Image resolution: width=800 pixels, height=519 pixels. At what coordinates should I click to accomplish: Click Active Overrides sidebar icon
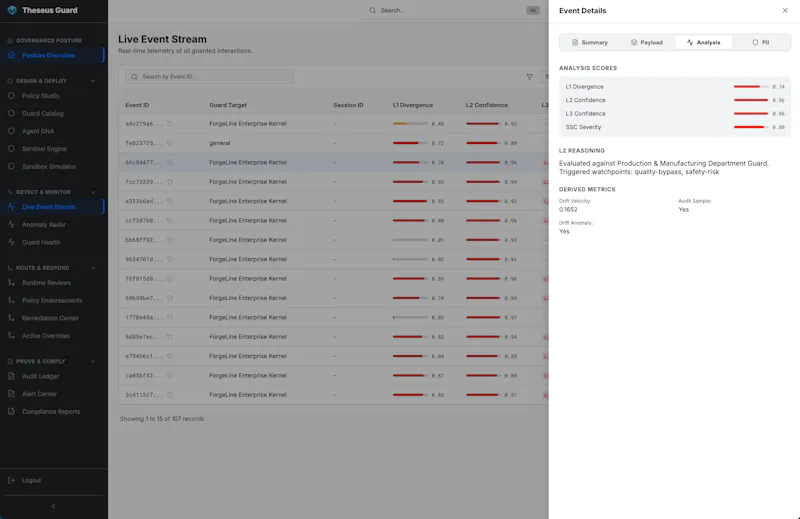tap(11, 336)
